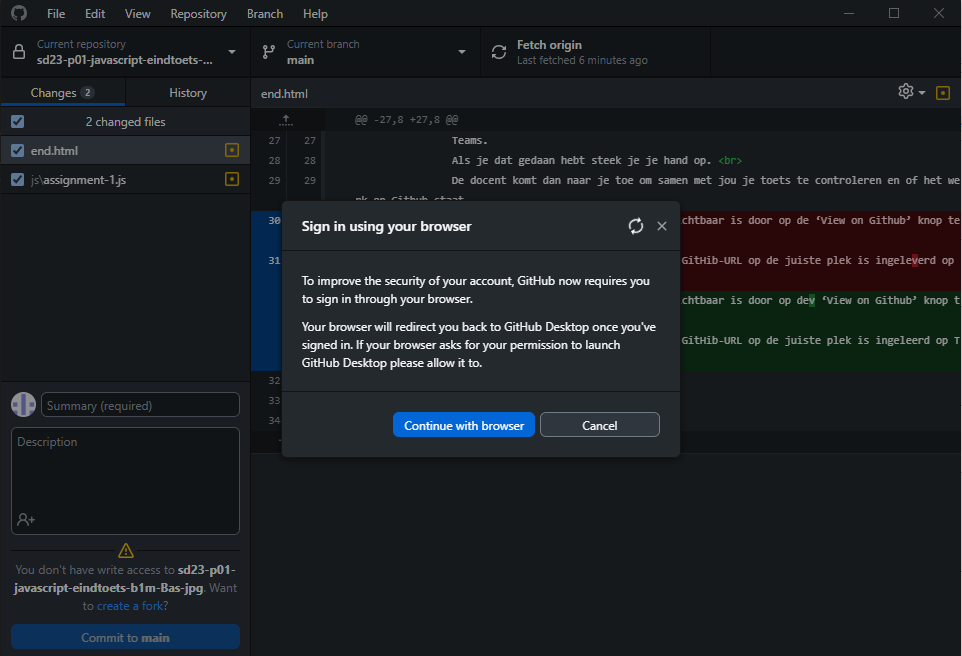The image size is (962, 656).
Task: Open the diff options gear icon
Action: [905, 91]
